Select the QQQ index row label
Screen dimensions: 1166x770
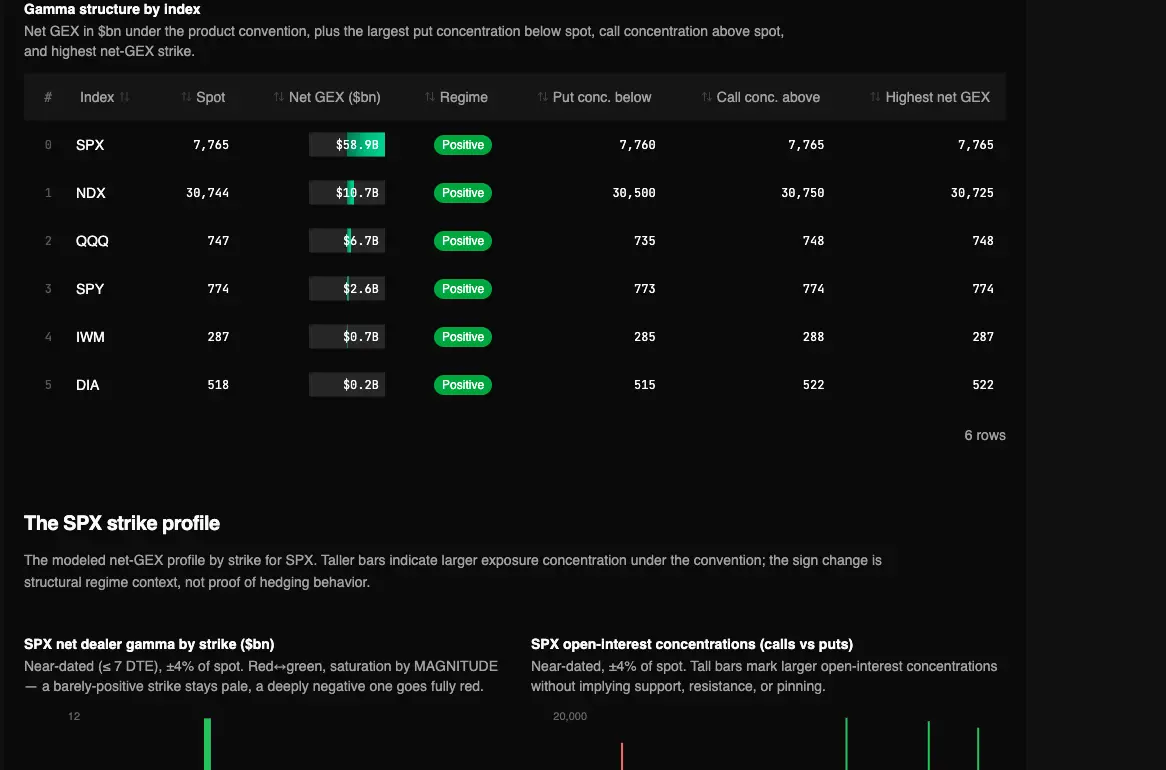coord(92,241)
